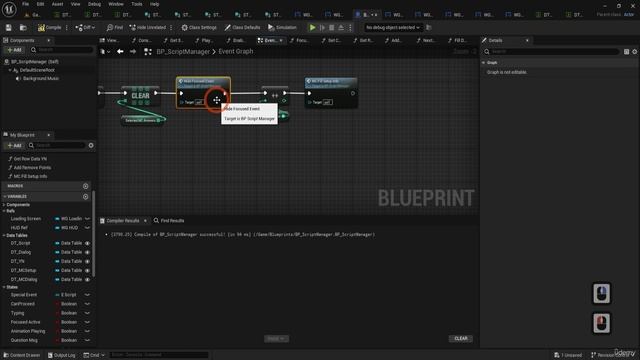
Task: Open Class Settings
Action: pos(199,27)
